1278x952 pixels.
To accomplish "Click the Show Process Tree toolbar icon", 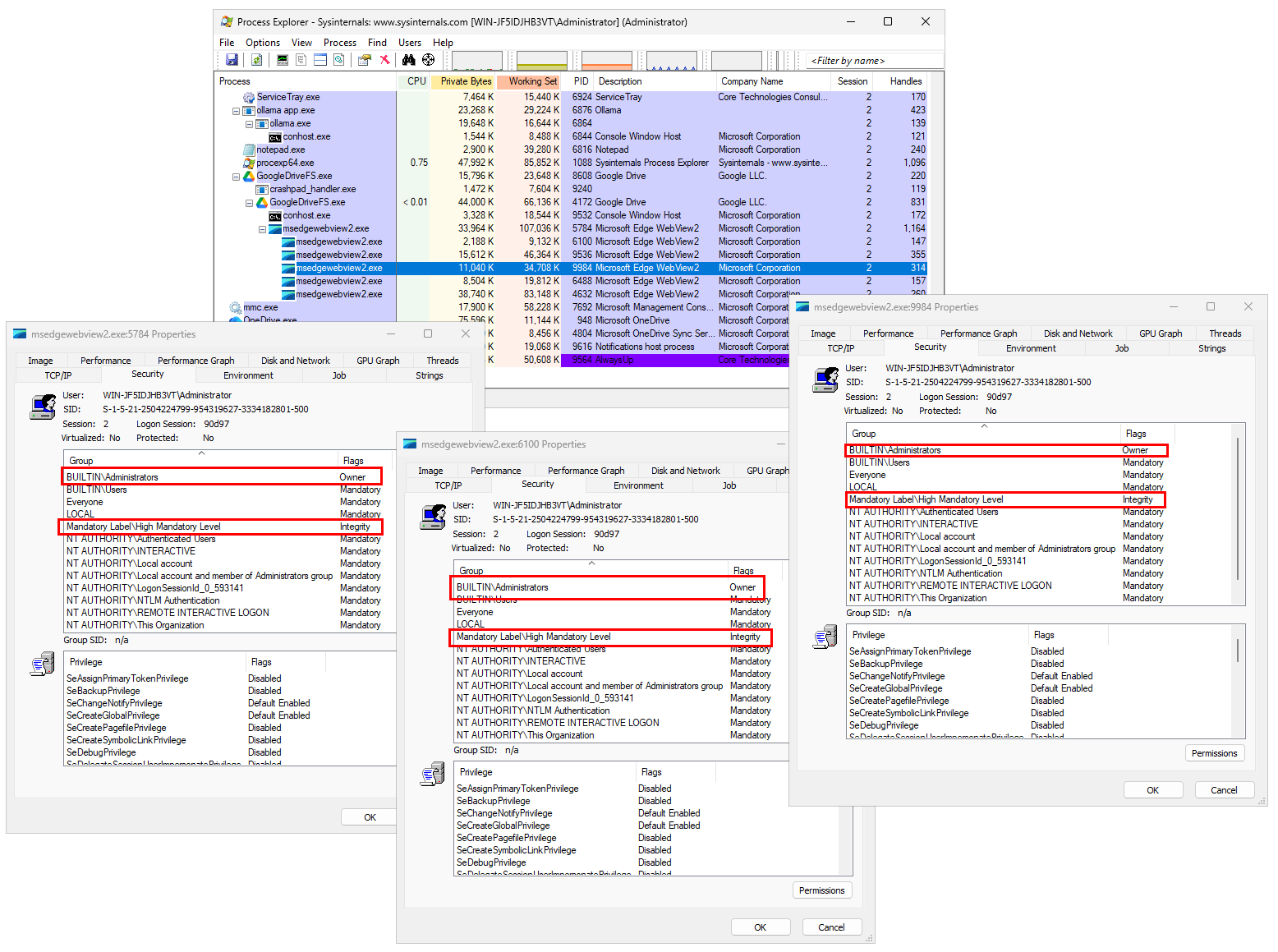I will tap(301, 60).
